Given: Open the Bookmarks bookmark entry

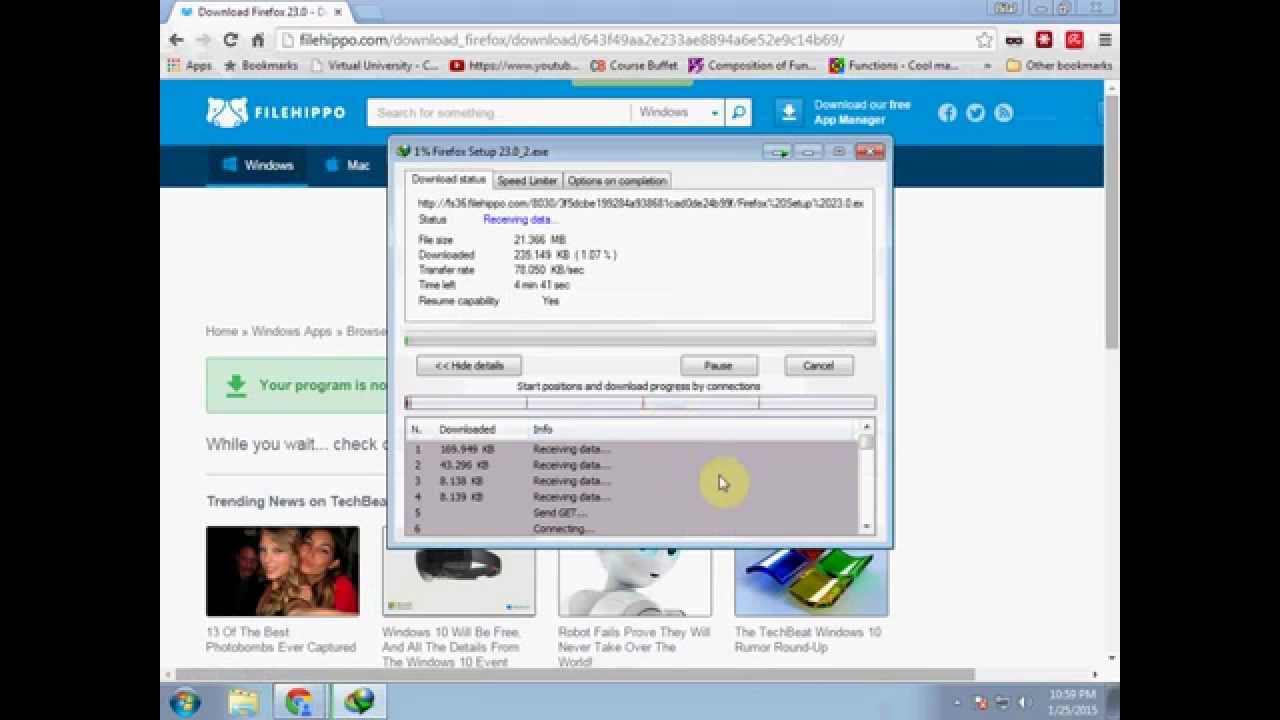Looking at the screenshot, I should pyautogui.click(x=260, y=65).
